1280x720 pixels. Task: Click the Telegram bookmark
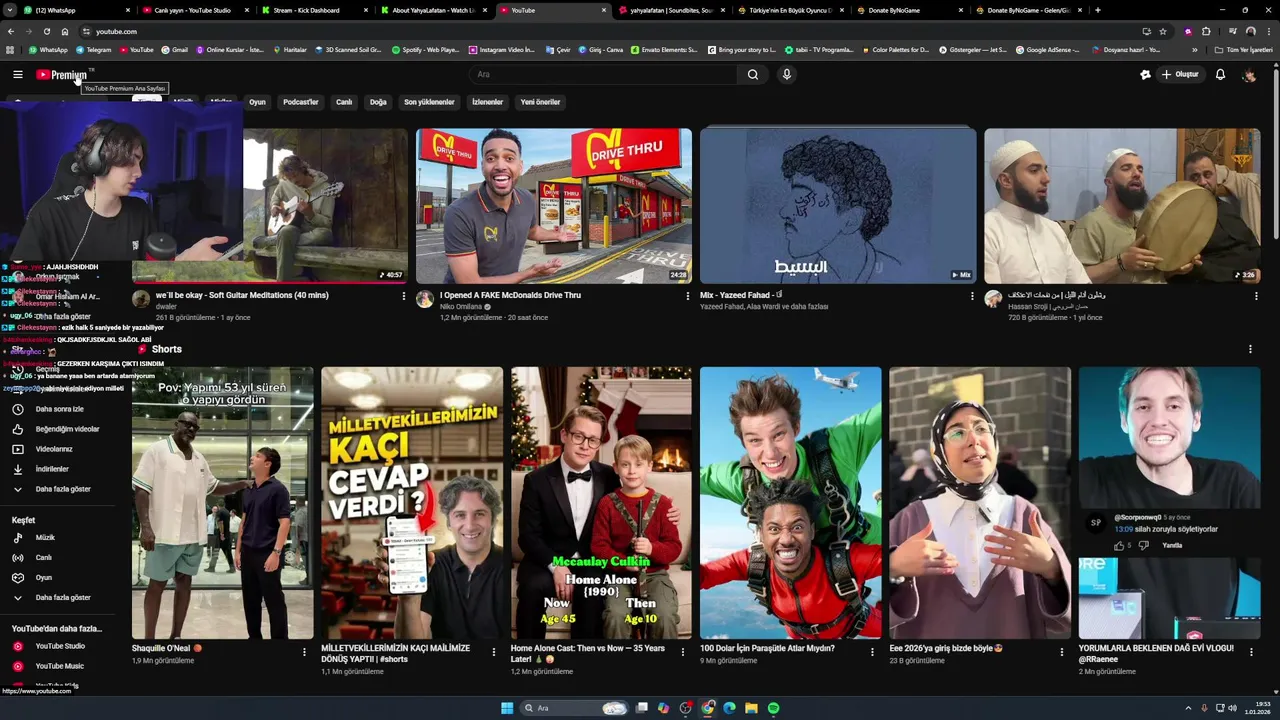pyautogui.click(x=93, y=49)
